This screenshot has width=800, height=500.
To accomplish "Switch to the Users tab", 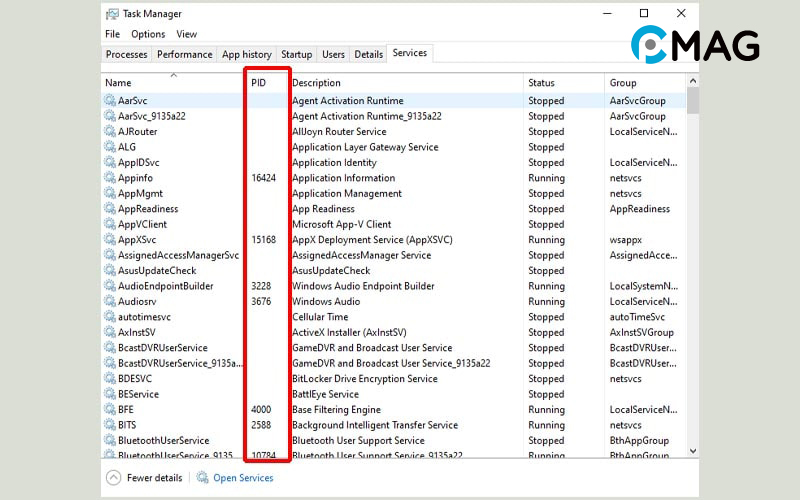I will click(333, 54).
